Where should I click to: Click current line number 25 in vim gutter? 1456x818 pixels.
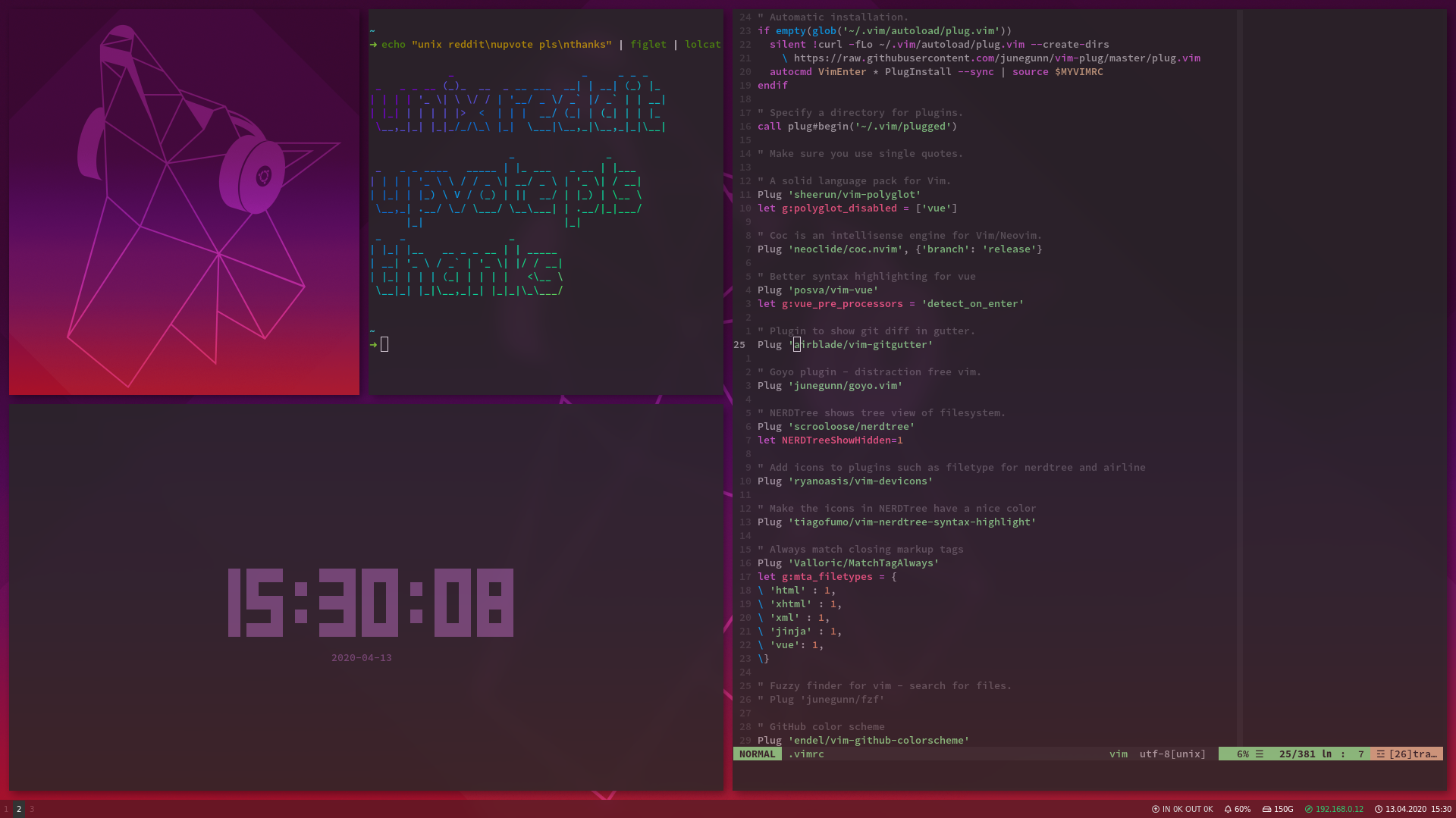pos(739,344)
